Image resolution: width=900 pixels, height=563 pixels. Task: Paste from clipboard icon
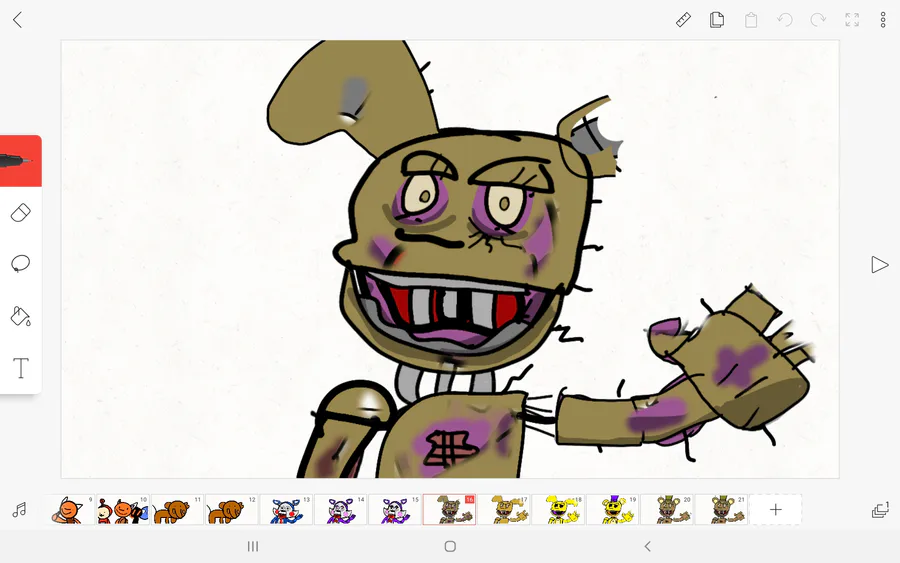tap(751, 20)
